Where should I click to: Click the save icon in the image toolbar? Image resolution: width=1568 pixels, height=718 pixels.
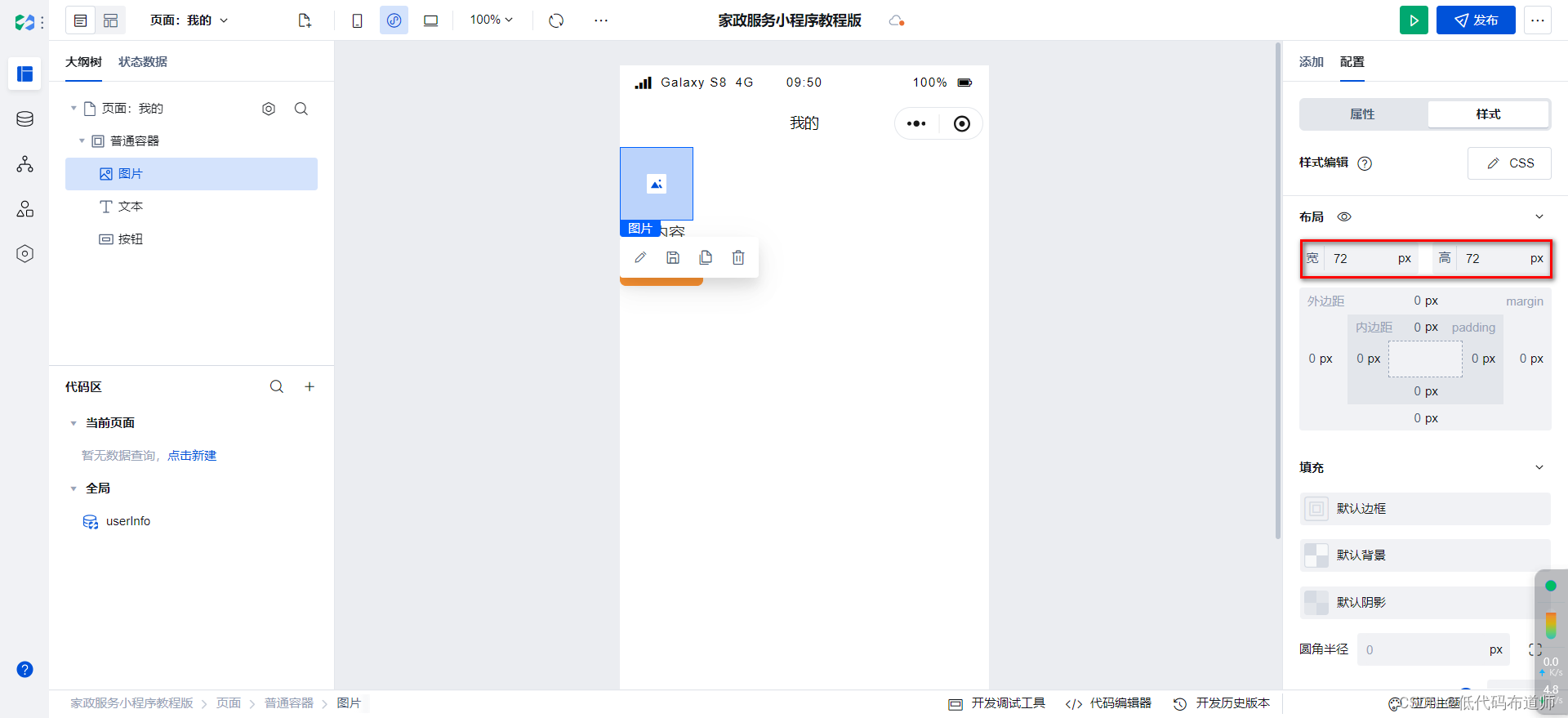tap(673, 257)
